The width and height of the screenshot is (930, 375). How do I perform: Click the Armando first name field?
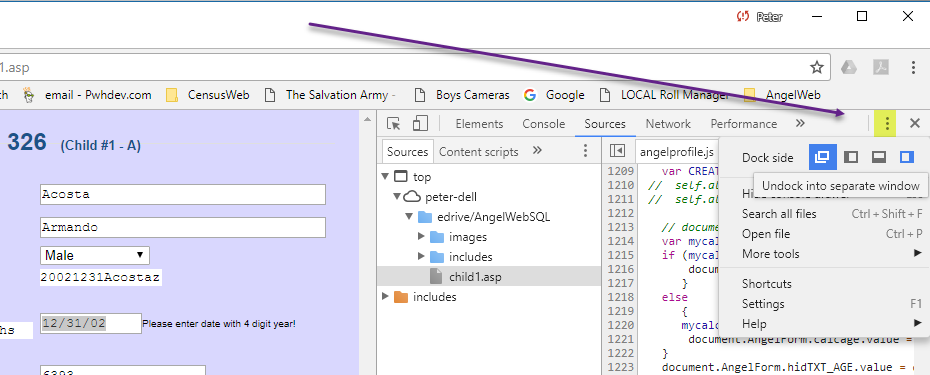pyautogui.click(x=183, y=227)
